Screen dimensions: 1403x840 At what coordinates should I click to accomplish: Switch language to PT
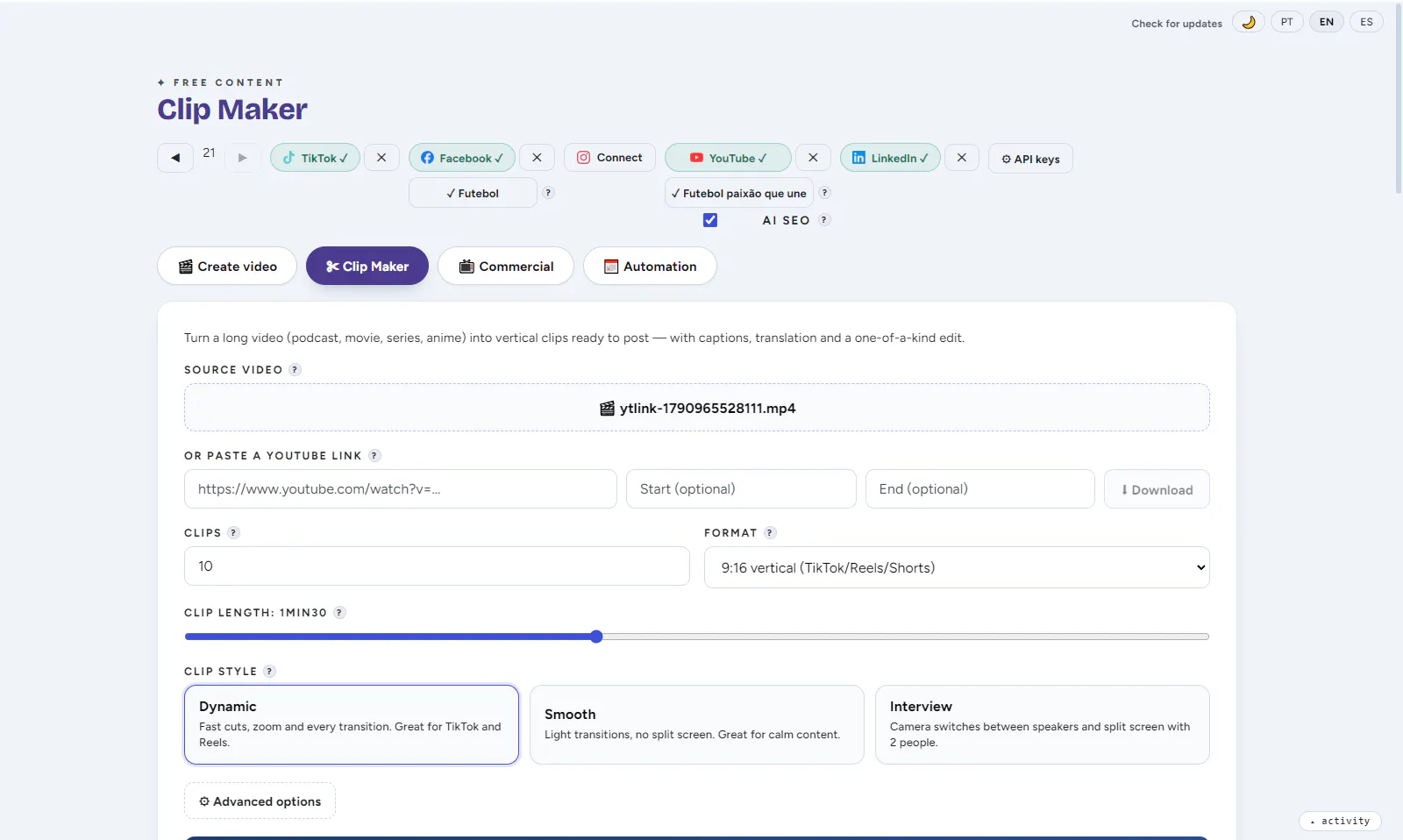(1286, 22)
